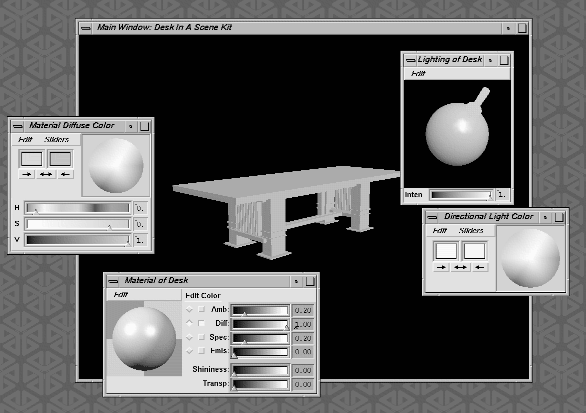This screenshot has width=586, height=413.
Task: Click the Inten intensity slider in Lighting window
Action: 461,195
